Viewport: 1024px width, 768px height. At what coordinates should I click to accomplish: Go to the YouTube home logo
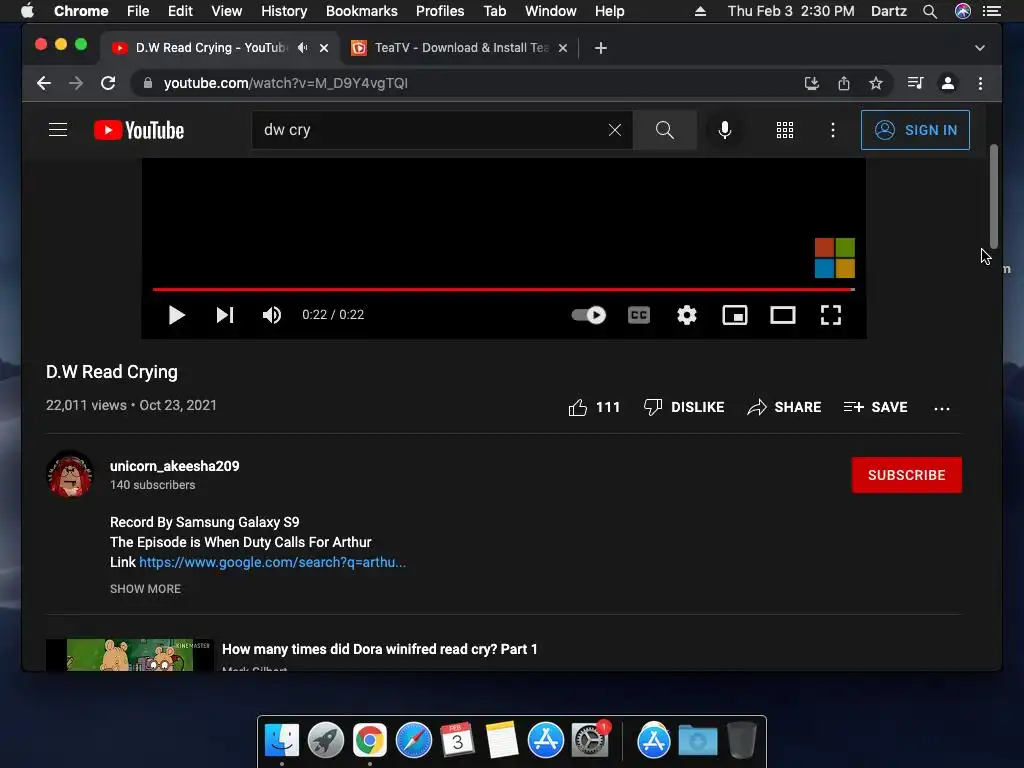(x=139, y=130)
